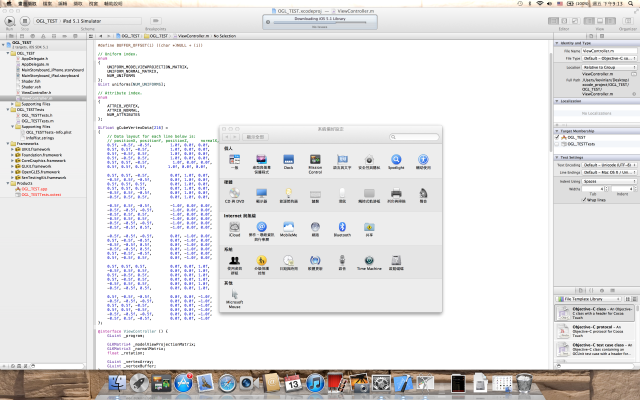Click the Assistant editor button
The width and height of the screenshot is (640, 400).
pos(564,21)
